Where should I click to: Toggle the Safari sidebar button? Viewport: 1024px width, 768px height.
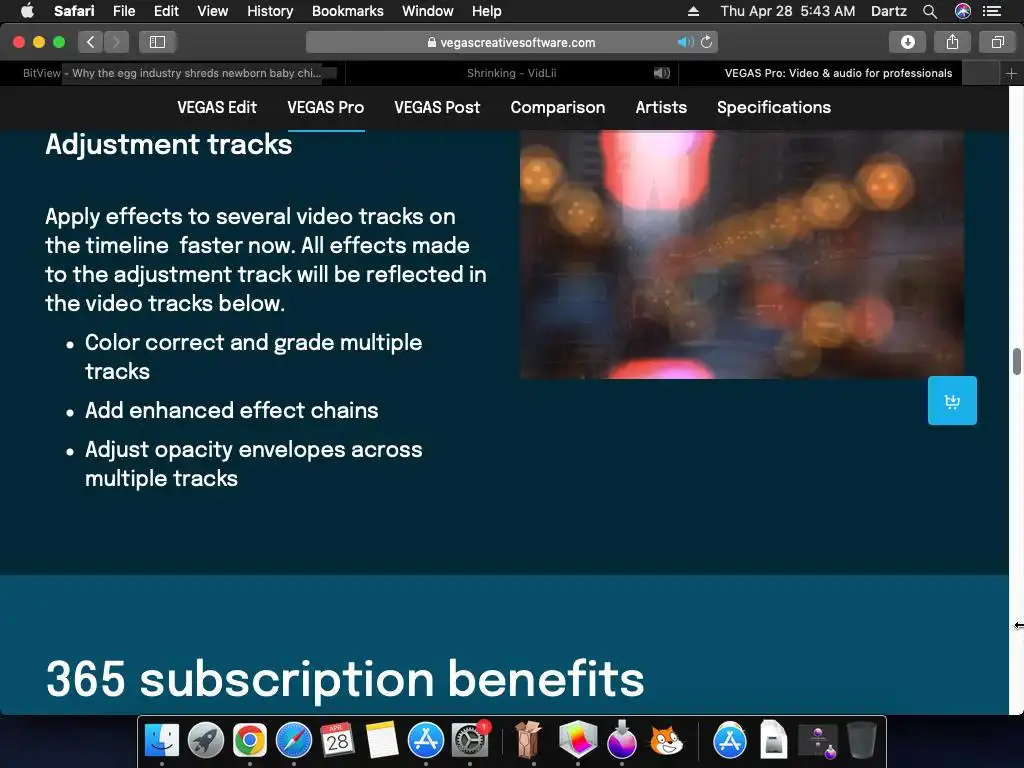pos(157,42)
